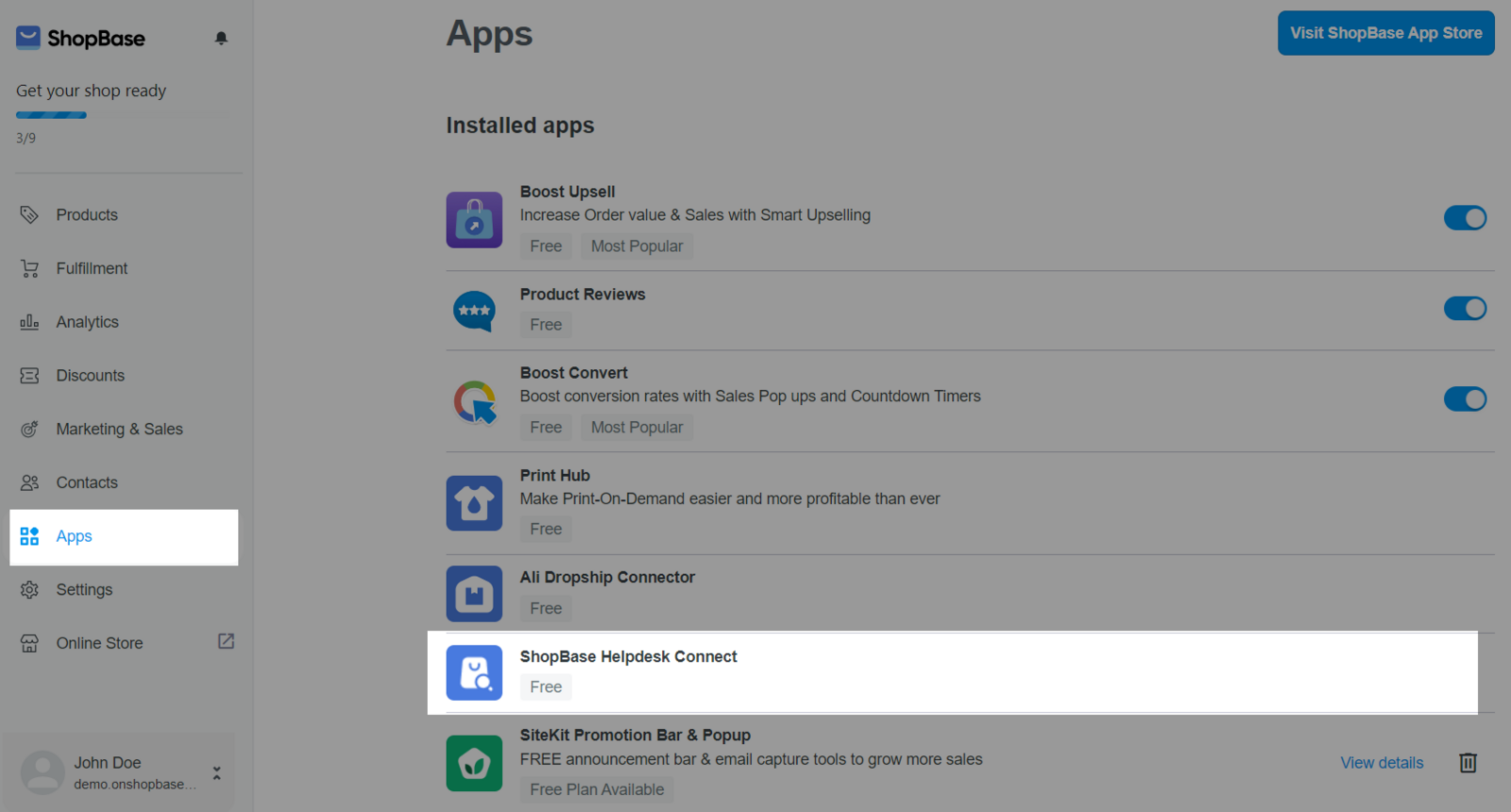Open SiteKit Promotion Bar & Popup title
The width and height of the screenshot is (1511, 812).
click(x=636, y=735)
